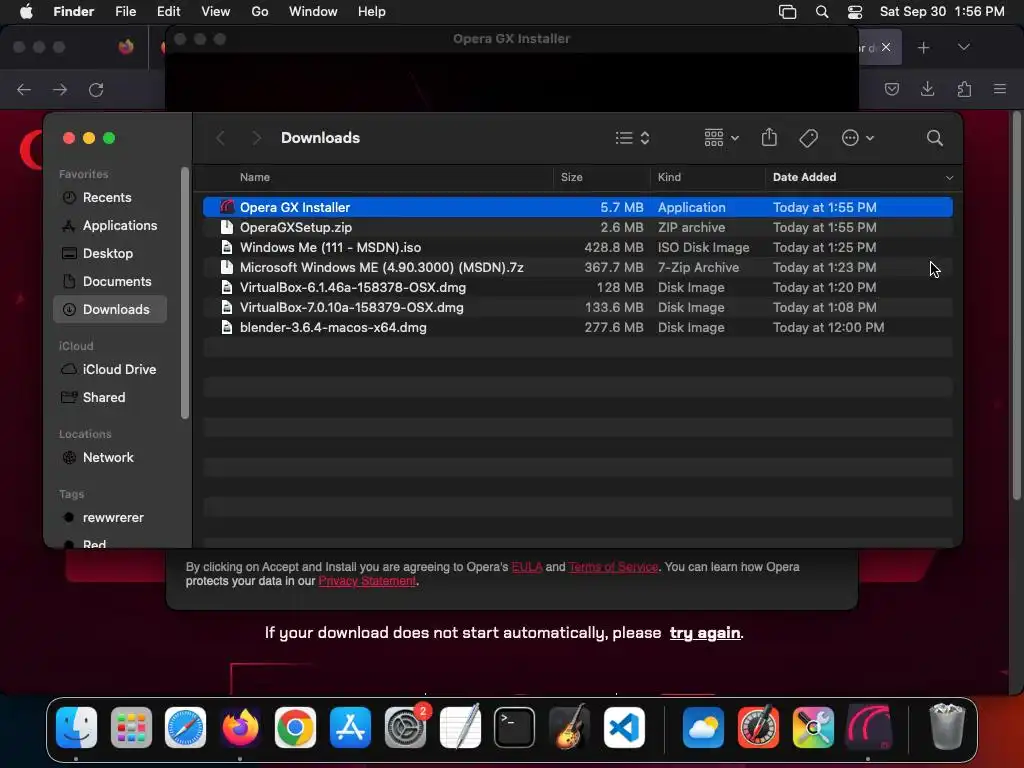Open Terminal from the Dock
Viewport: 1024px width, 768px height.
(x=515, y=727)
